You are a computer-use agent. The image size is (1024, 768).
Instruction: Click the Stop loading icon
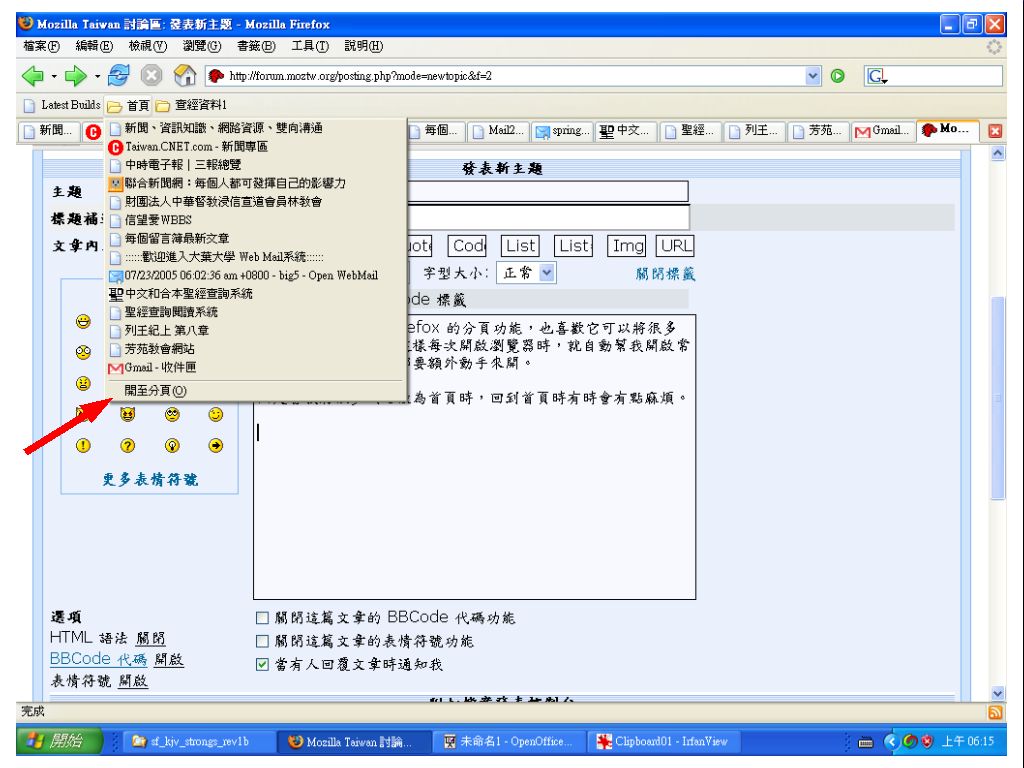(x=152, y=76)
